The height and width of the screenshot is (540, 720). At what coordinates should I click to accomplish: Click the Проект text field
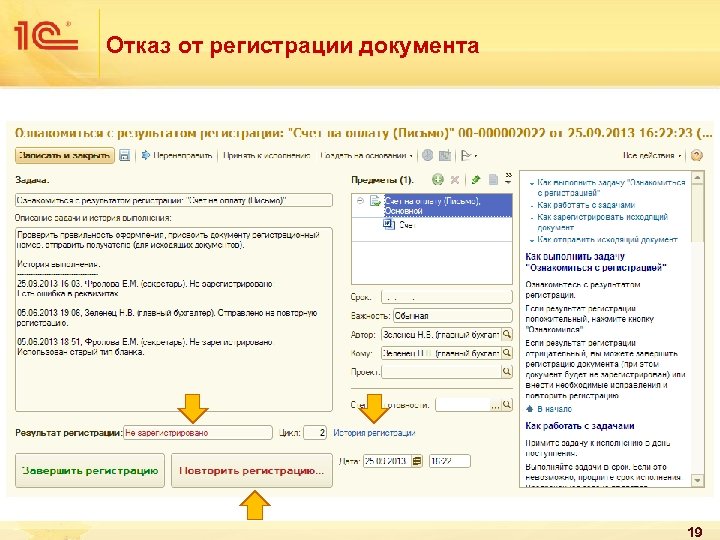point(441,371)
